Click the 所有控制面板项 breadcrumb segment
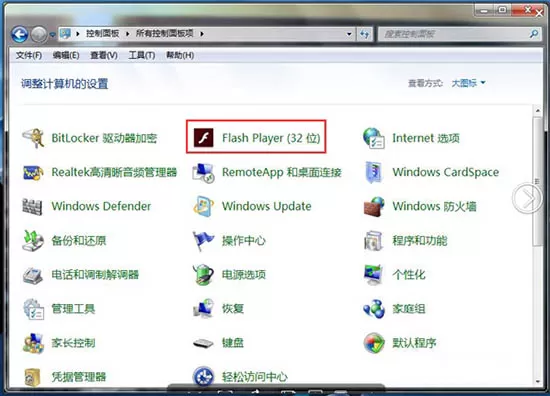550x396 pixels. click(165, 34)
